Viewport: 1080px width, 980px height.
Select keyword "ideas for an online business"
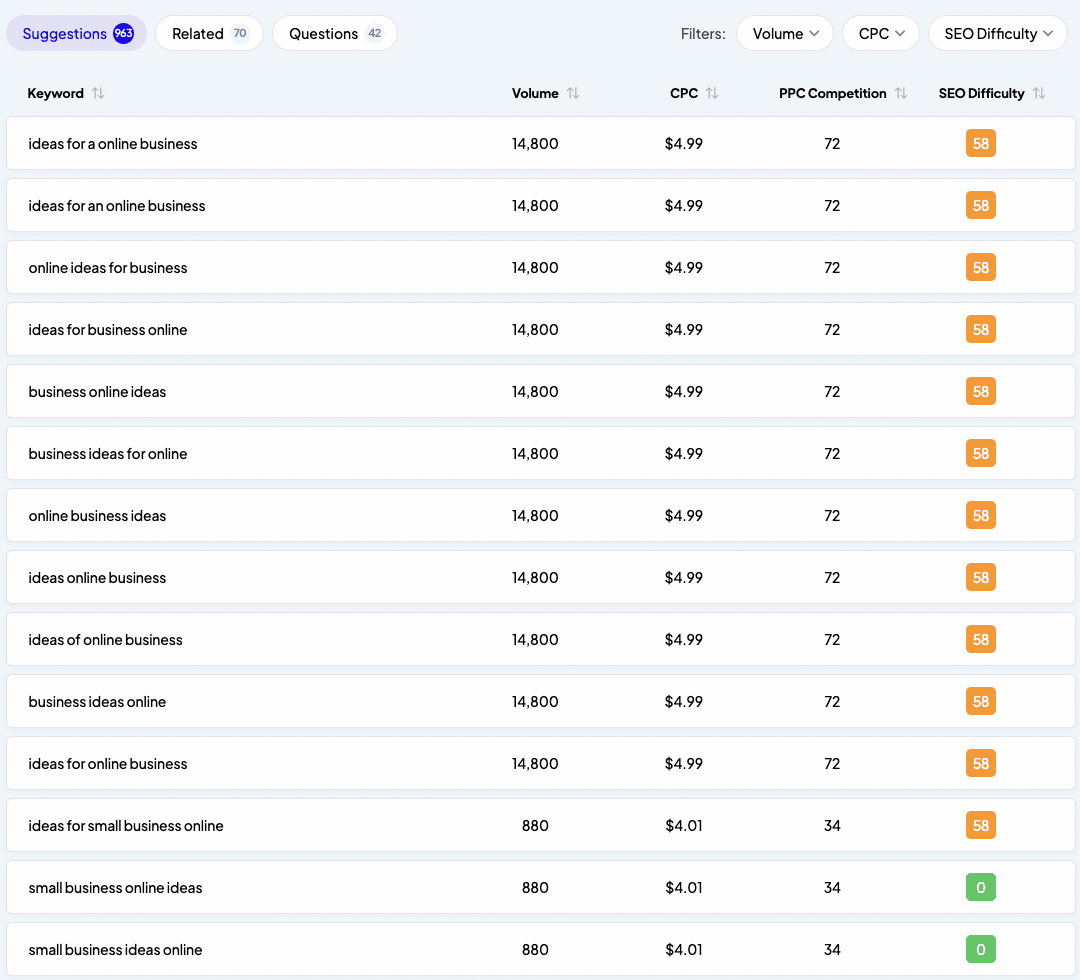117,205
